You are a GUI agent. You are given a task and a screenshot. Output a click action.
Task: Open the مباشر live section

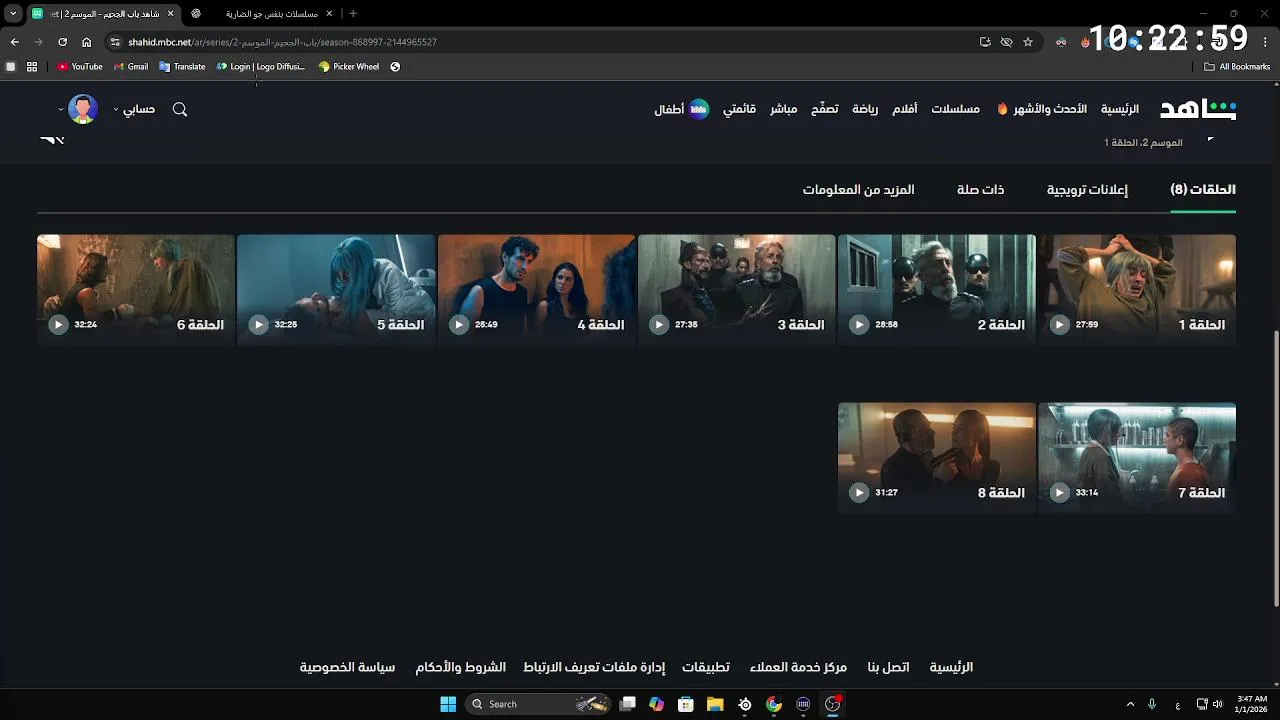pyautogui.click(x=783, y=109)
